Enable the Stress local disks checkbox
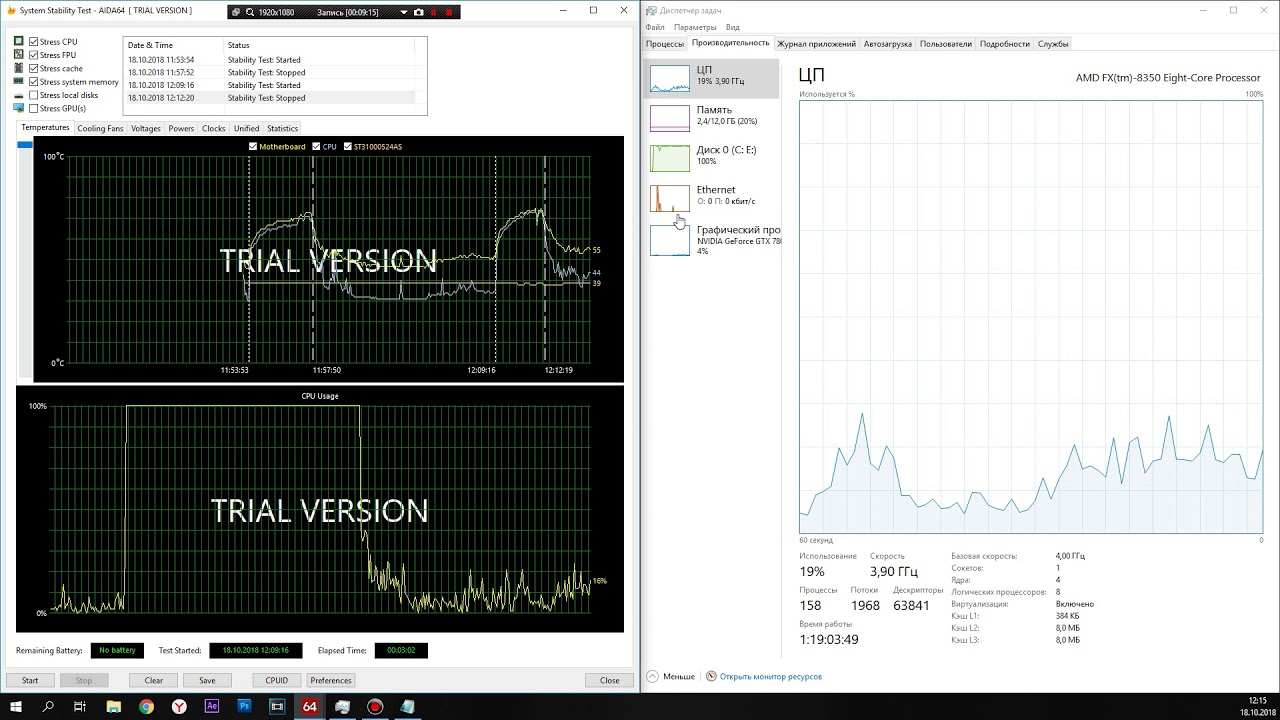This screenshot has width=1280, height=720. (x=34, y=95)
